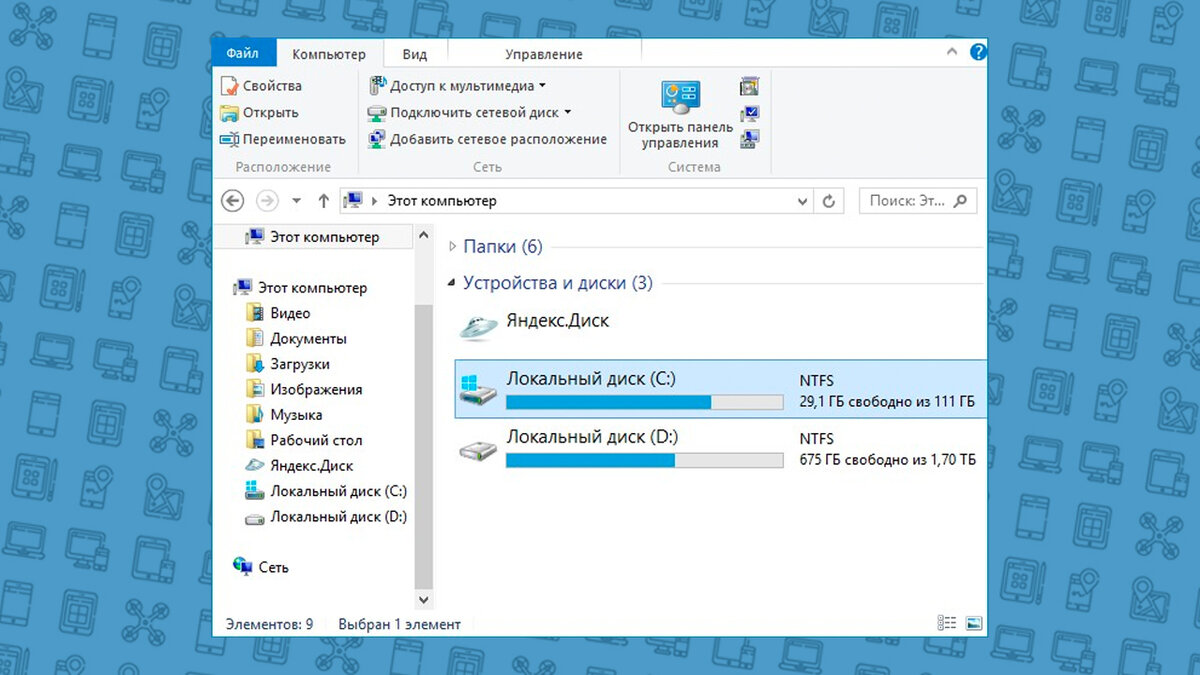
Task: Click the Поиск search field
Action: pos(907,201)
